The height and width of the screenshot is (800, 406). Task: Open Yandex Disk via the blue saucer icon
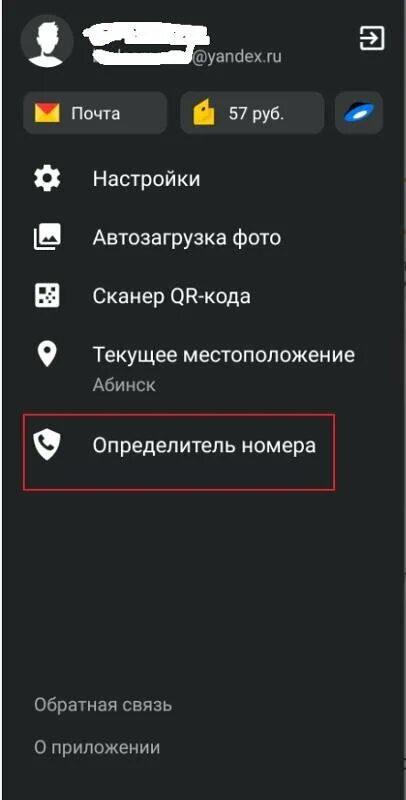359,113
